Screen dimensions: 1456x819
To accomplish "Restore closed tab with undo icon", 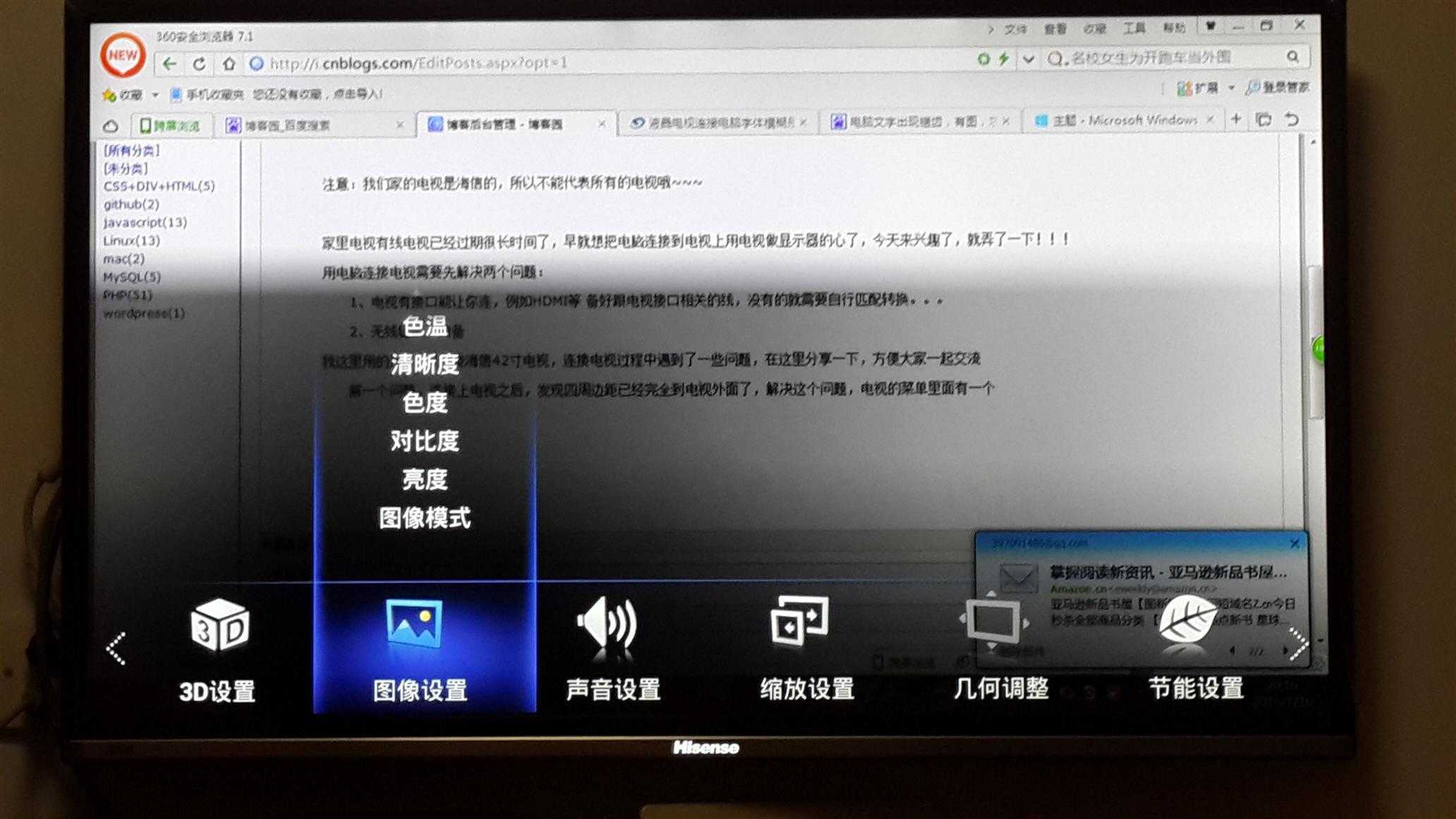I will (1292, 119).
